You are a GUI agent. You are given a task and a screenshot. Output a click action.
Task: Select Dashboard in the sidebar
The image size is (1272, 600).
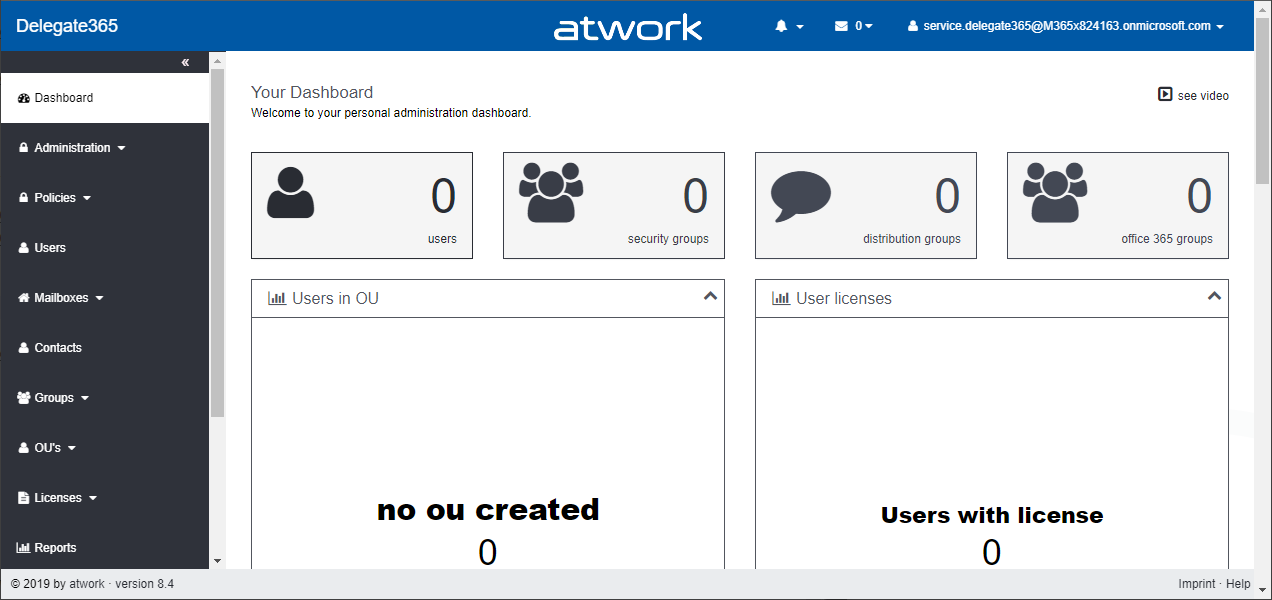point(63,98)
